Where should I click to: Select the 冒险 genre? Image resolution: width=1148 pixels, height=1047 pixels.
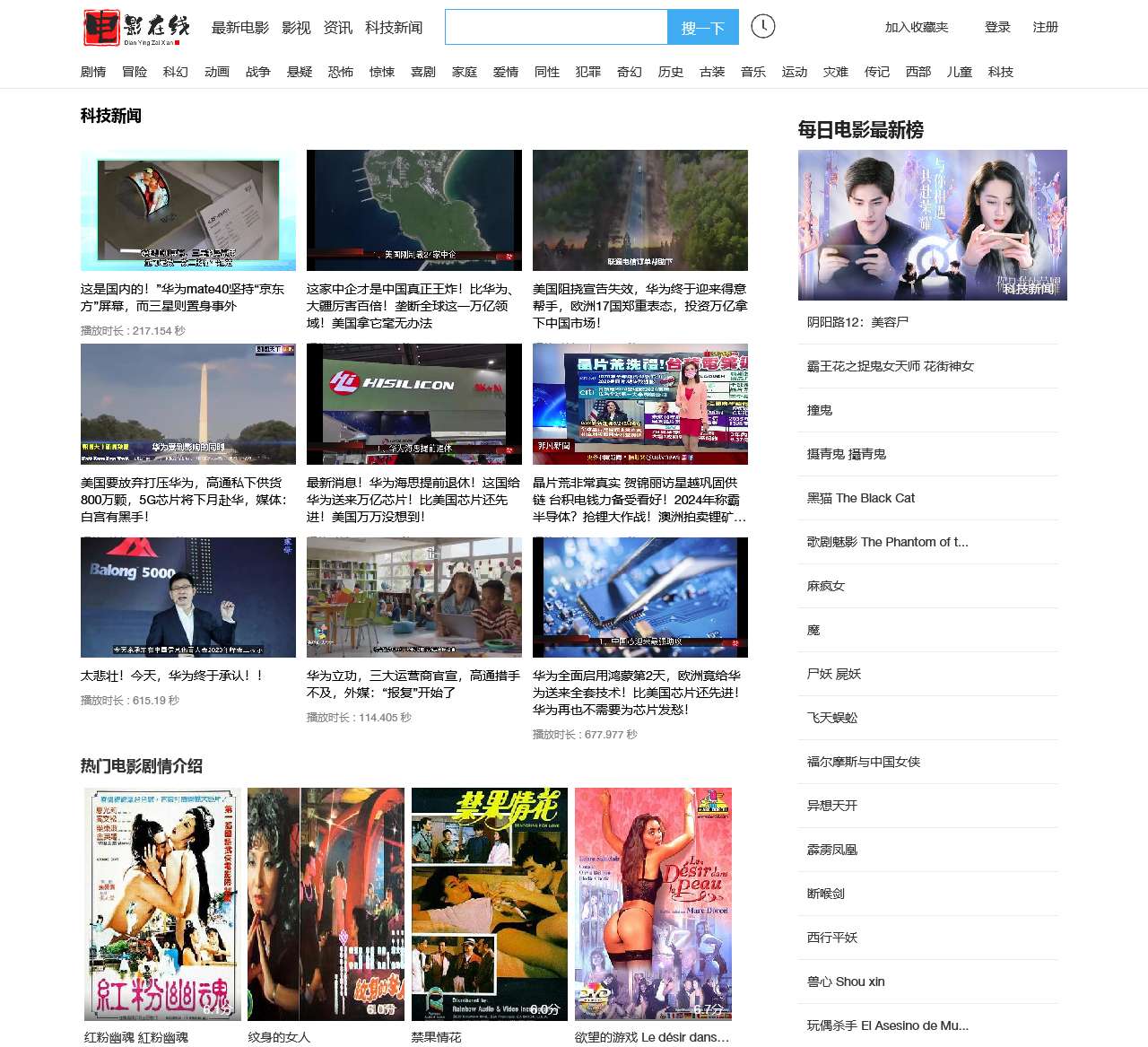[135, 72]
